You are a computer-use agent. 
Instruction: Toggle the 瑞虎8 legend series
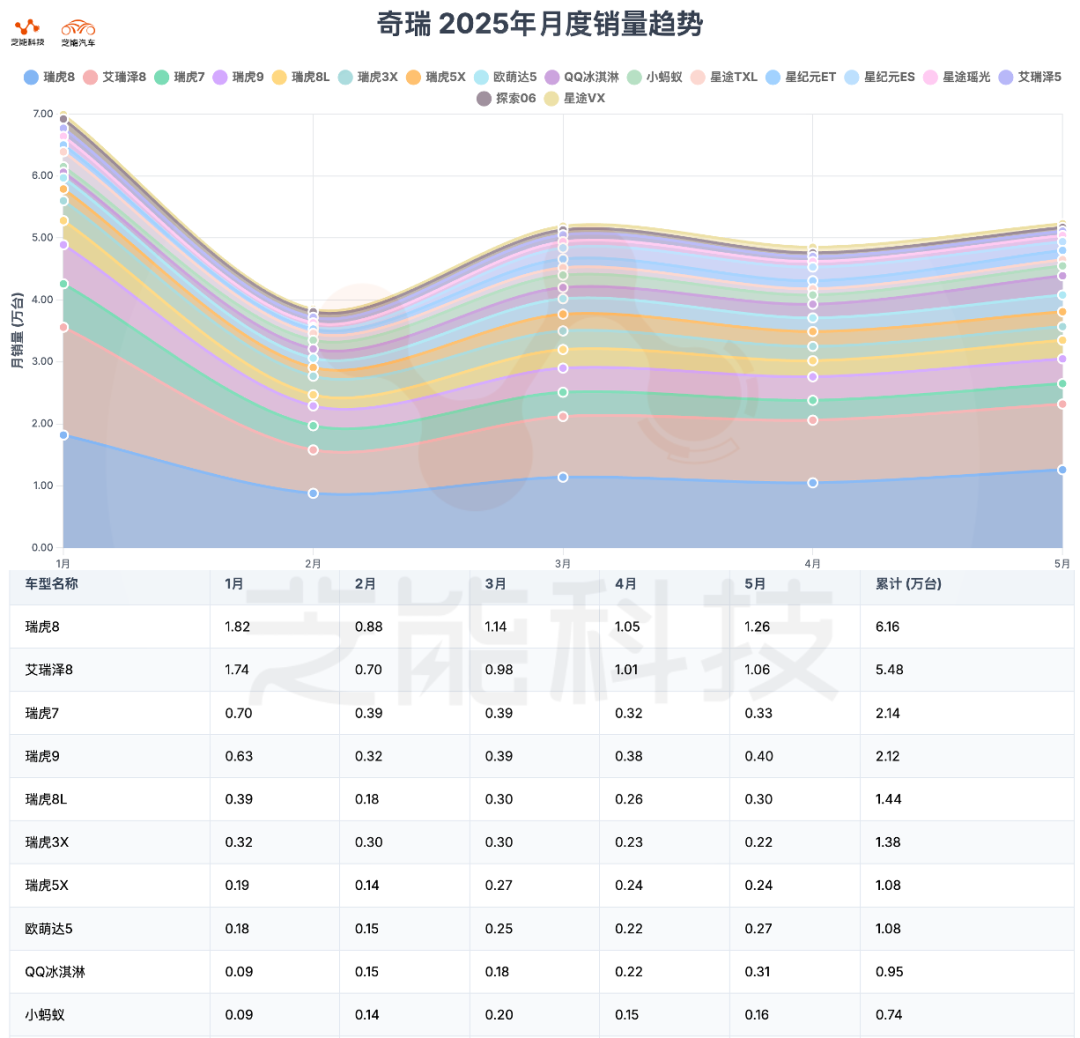point(49,77)
